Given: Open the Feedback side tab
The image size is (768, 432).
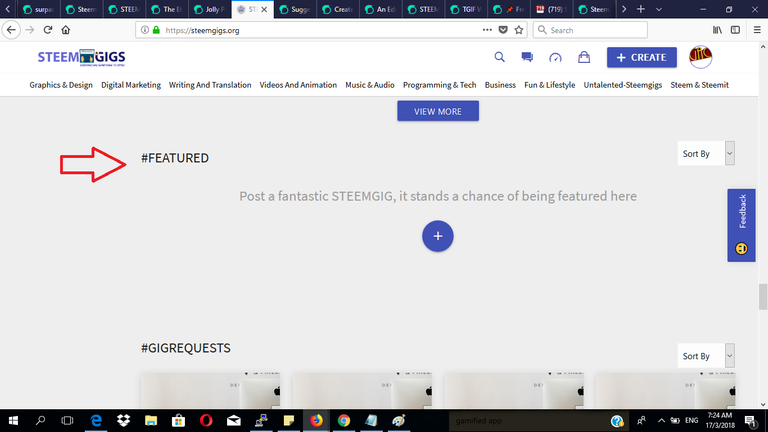Looking at the screenshot, I should (742, 225).
